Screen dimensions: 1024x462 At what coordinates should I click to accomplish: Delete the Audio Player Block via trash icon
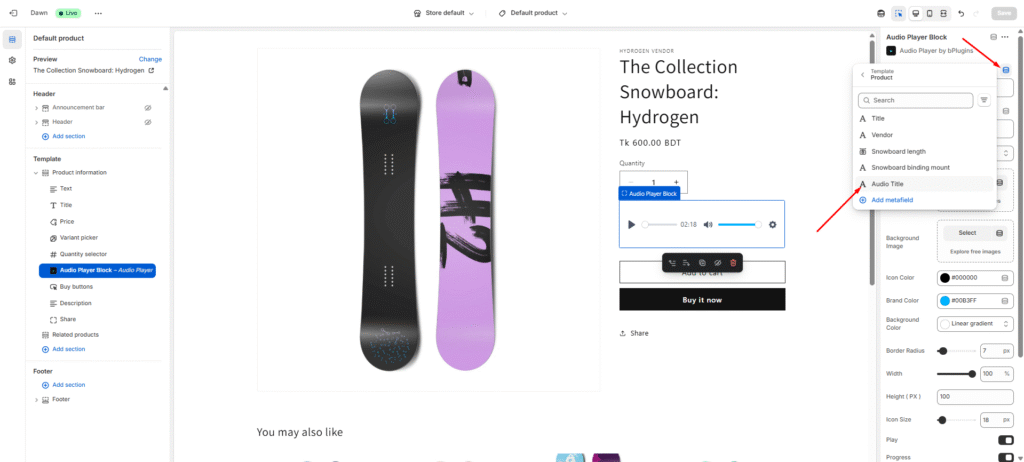(733, 262)
